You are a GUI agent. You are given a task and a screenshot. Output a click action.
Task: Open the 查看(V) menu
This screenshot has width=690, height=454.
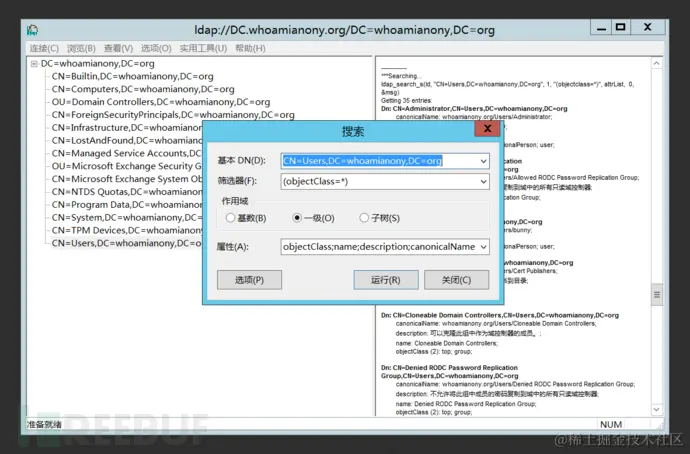(x=118, y=48)
